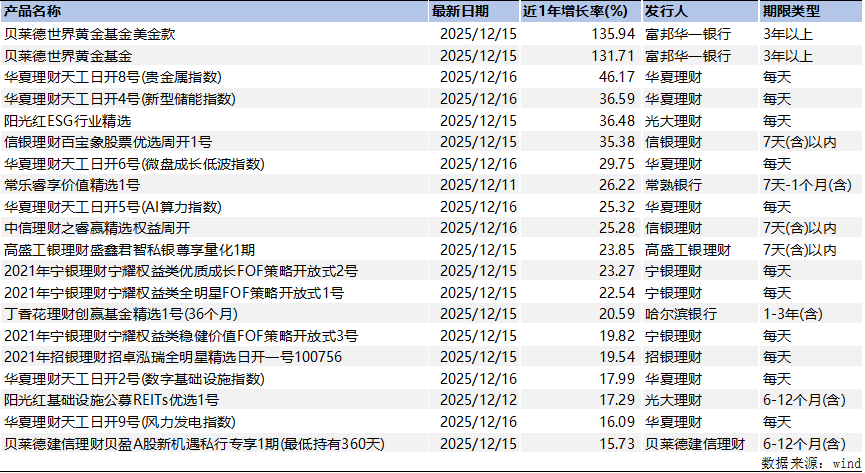
Task: Select 华夏理财天工日开2号(数字基础设施指数) cell
Action: coord(134,379)
